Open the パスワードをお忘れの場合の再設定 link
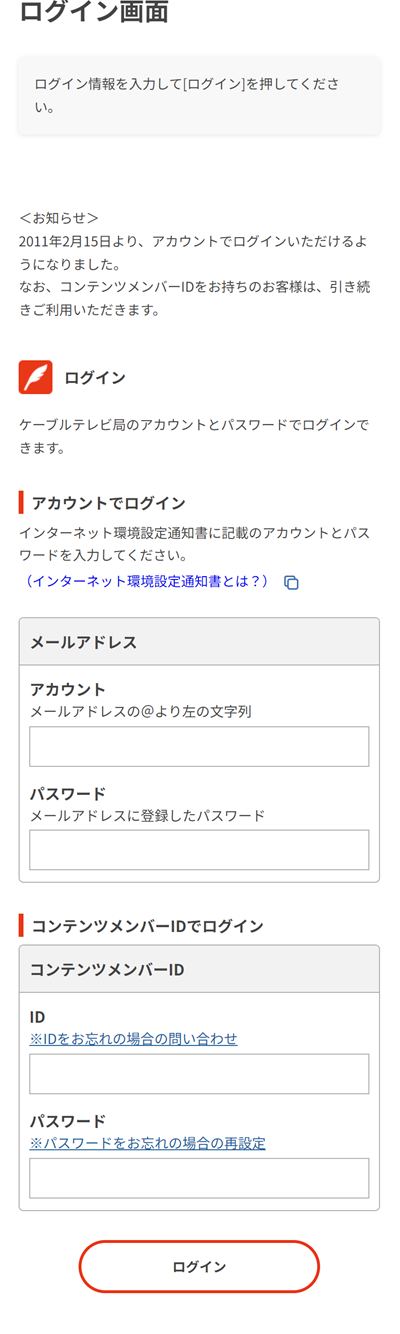 tap(148, 1143)
